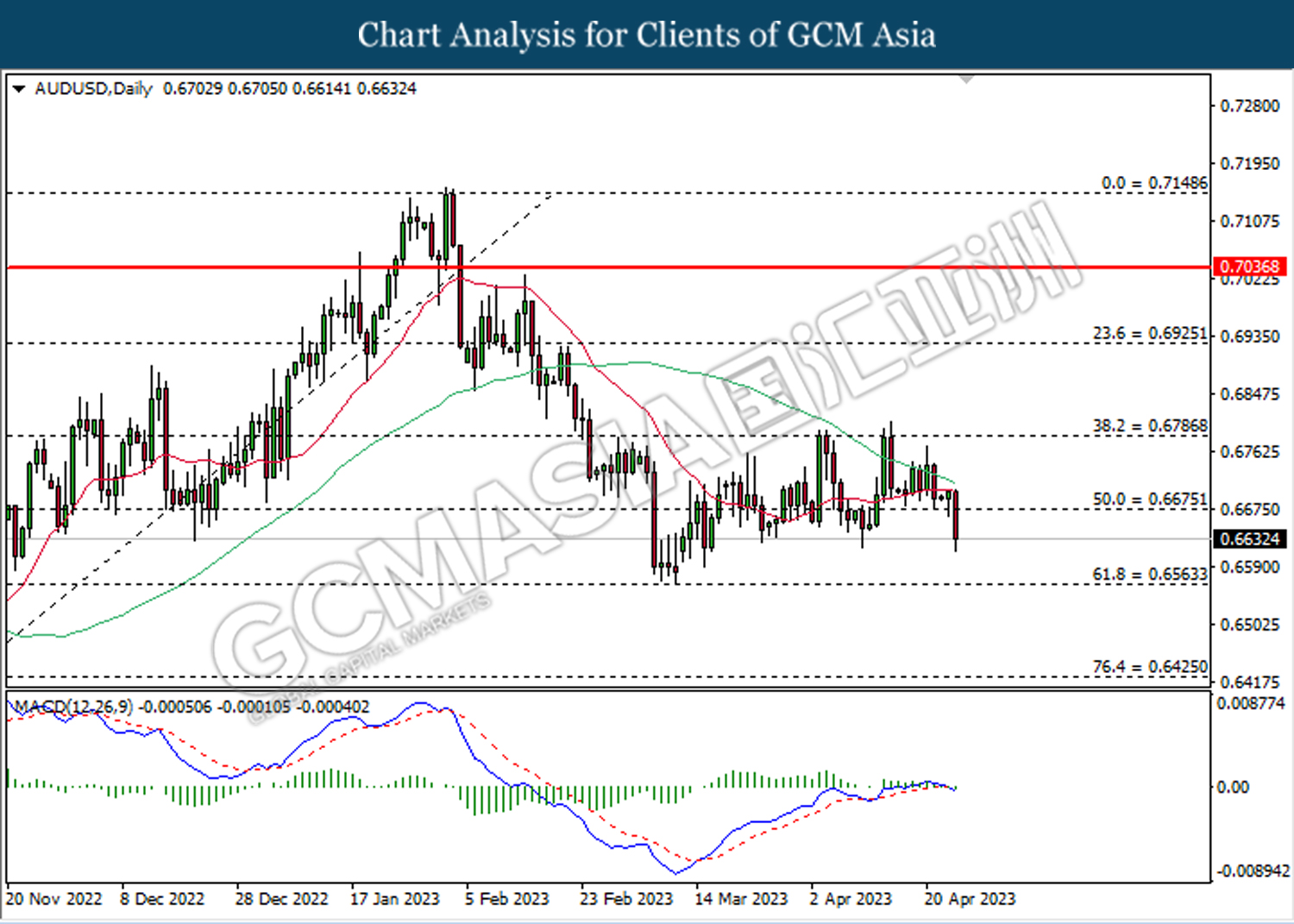The width and height of the screenshot is (1294, 924).
Task: Click the MACD scale value 0.008774
Action: pos(1250,703)
